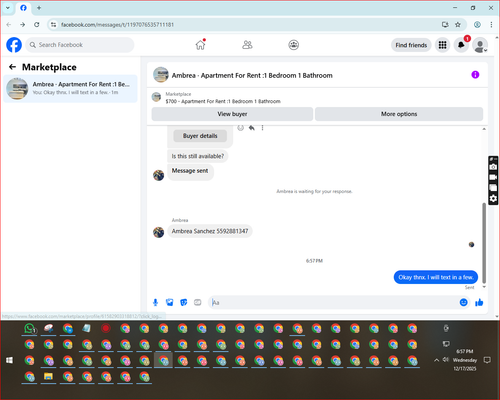The width and height of the screenshot is (500, 400).
Task: Click the Facebook logo
Action: coord(14,45)
